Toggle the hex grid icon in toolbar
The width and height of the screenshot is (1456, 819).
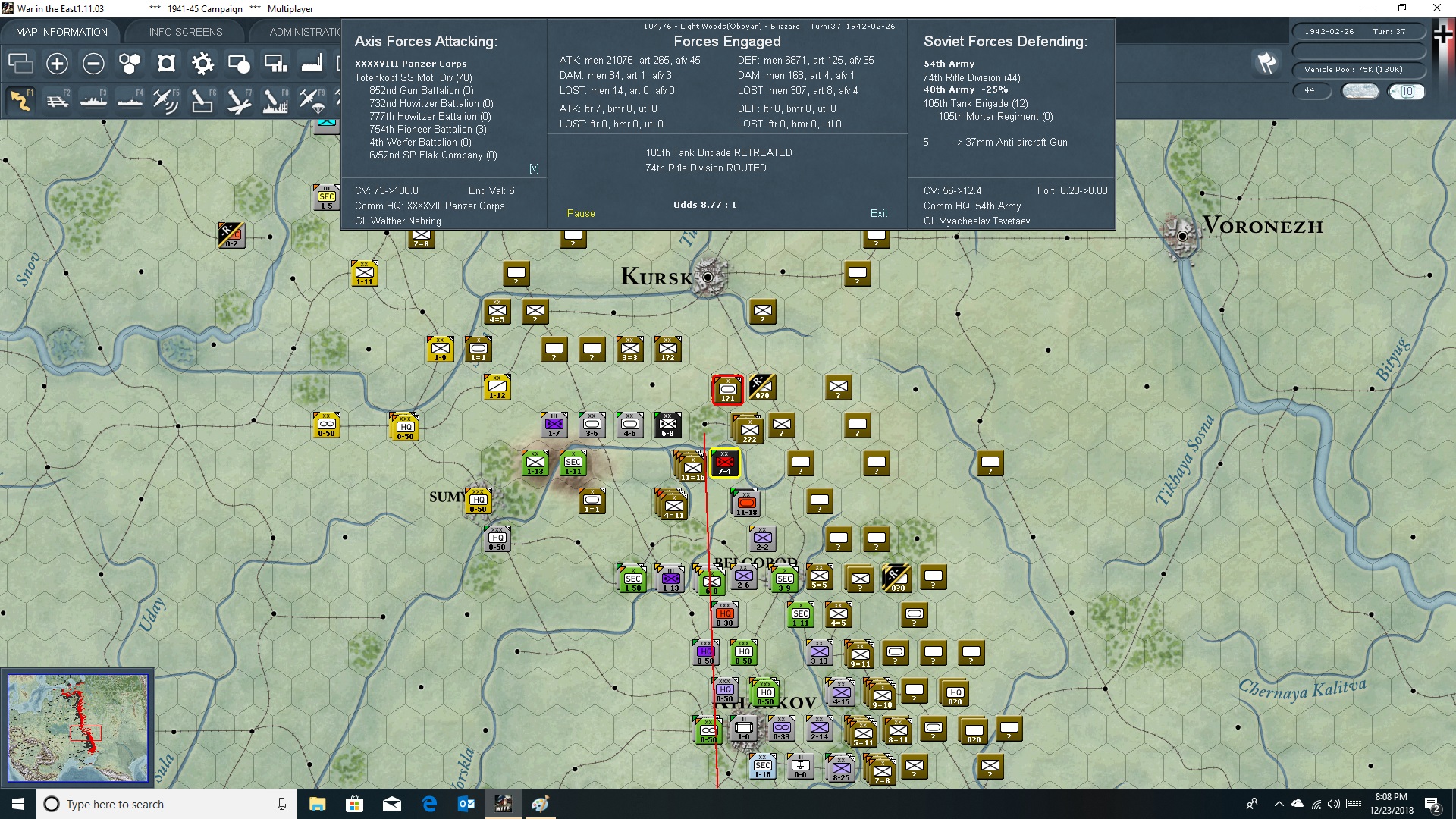(x=130, y=64)
